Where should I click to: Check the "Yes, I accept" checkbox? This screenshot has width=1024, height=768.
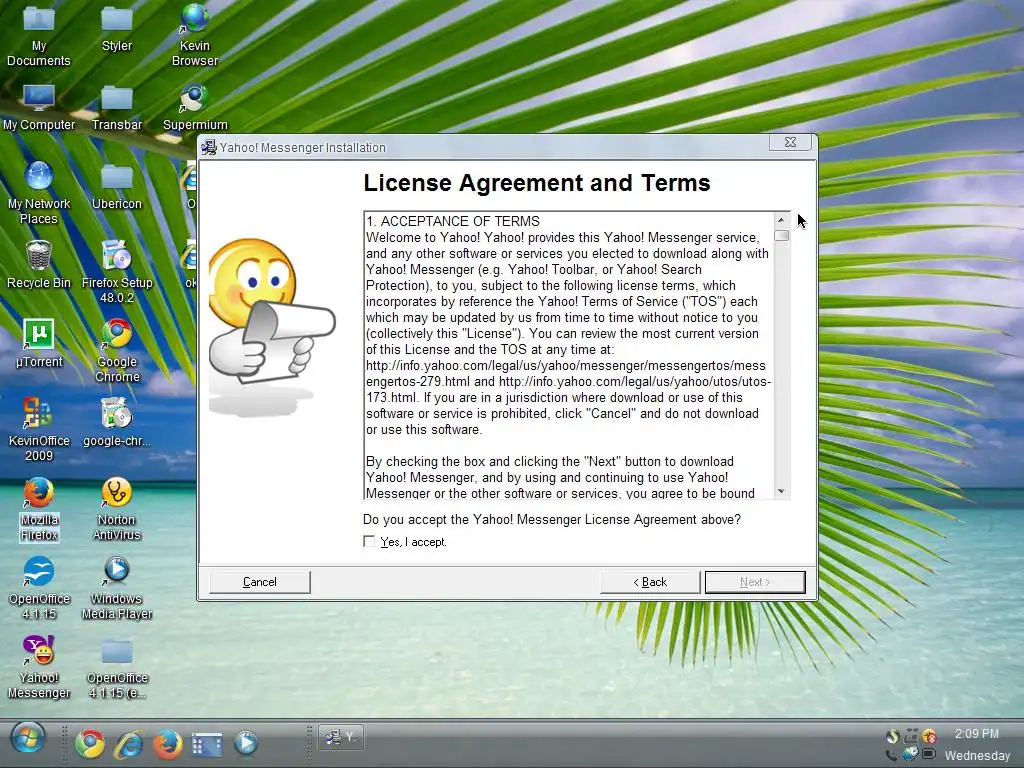pos(370,541)
